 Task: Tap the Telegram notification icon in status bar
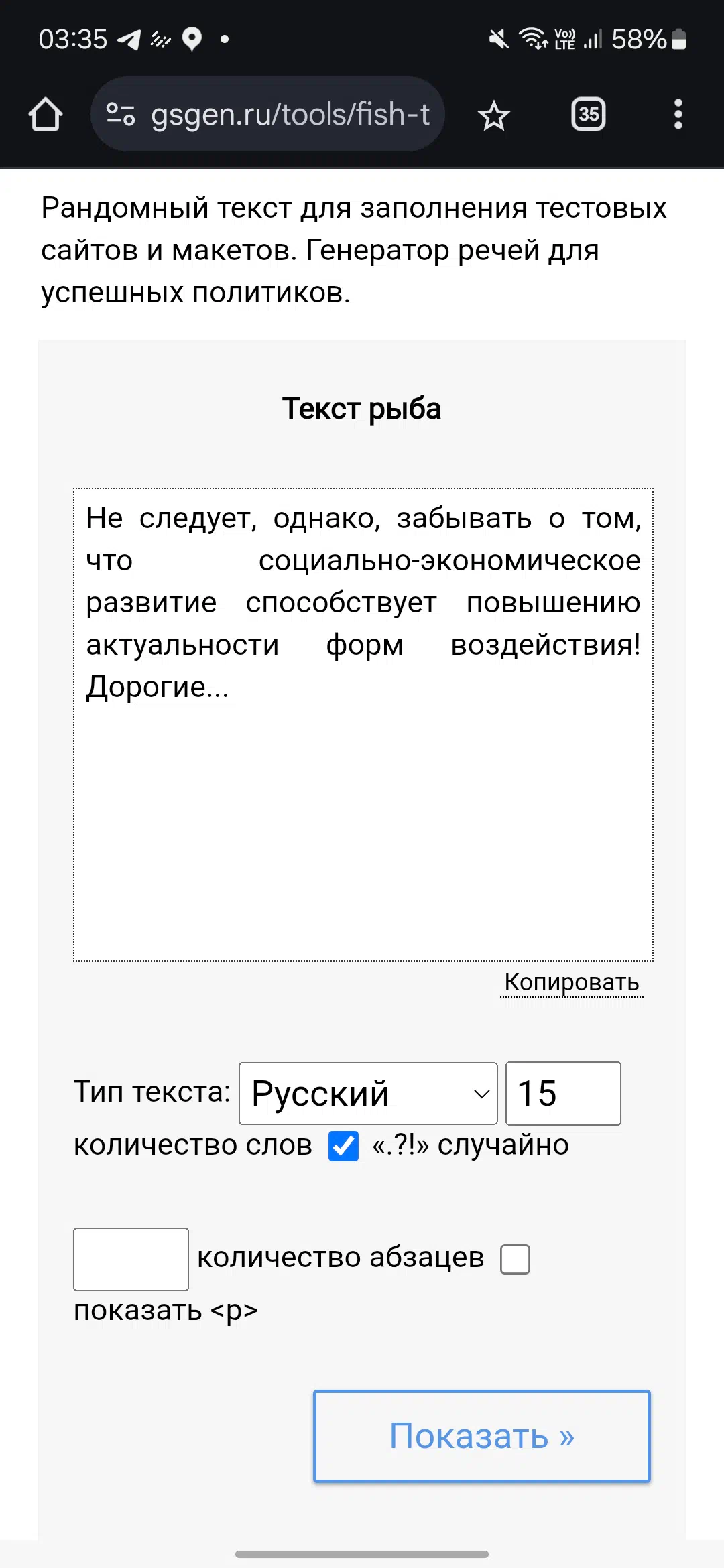click(x=129, y=40)
